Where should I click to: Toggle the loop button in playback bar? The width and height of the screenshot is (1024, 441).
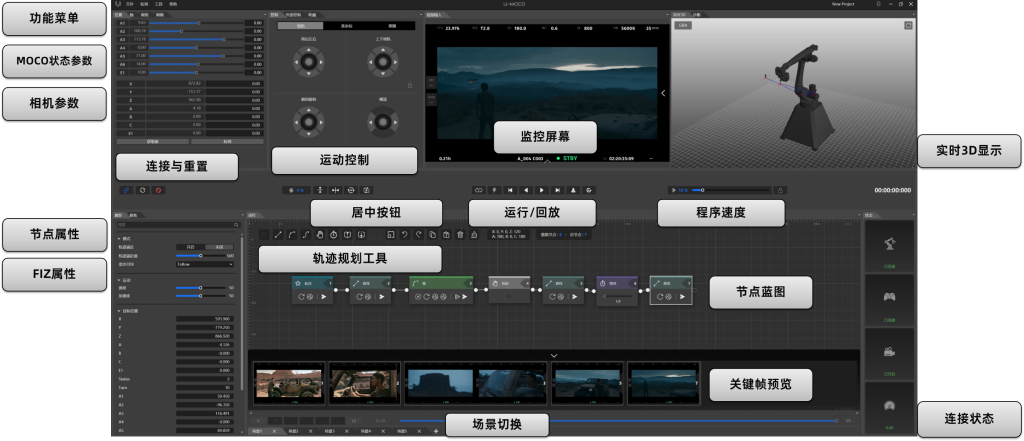click(479, 189)
